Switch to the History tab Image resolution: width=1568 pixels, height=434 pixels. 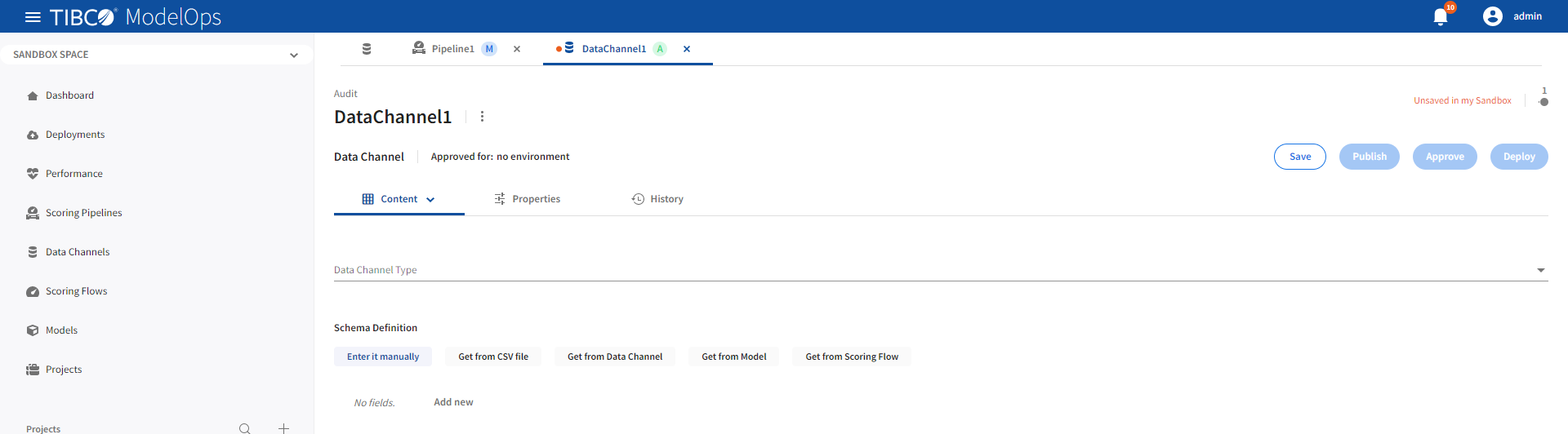coord(657,199)
